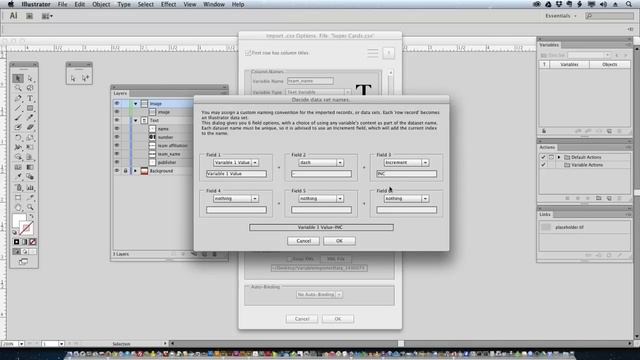Open the Effect menu
This screenshot has height=360, width=640.
click(x=168, y=4)
